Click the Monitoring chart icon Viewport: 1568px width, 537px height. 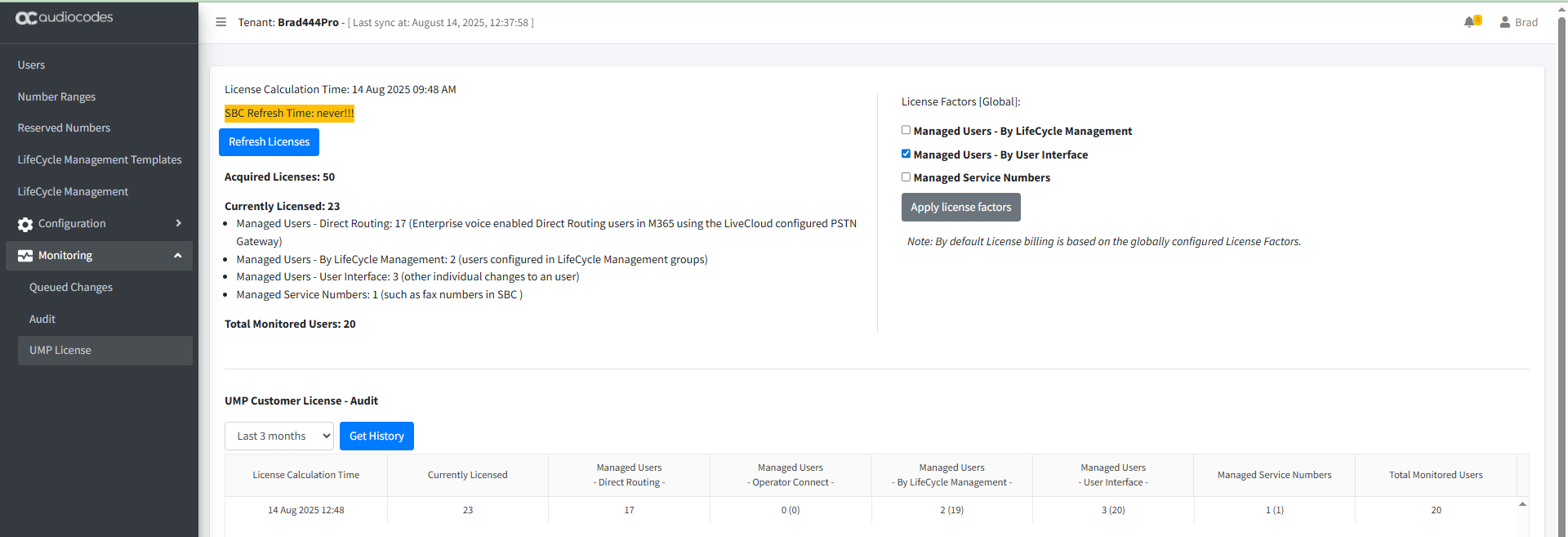(25, 256)
